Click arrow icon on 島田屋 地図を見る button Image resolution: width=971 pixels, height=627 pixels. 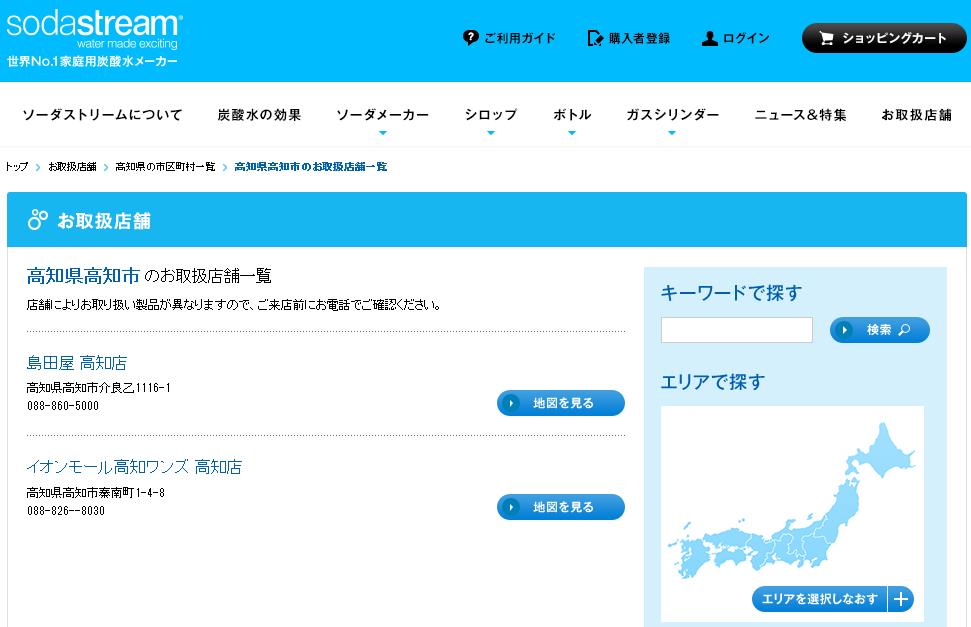tap(511, 403)
